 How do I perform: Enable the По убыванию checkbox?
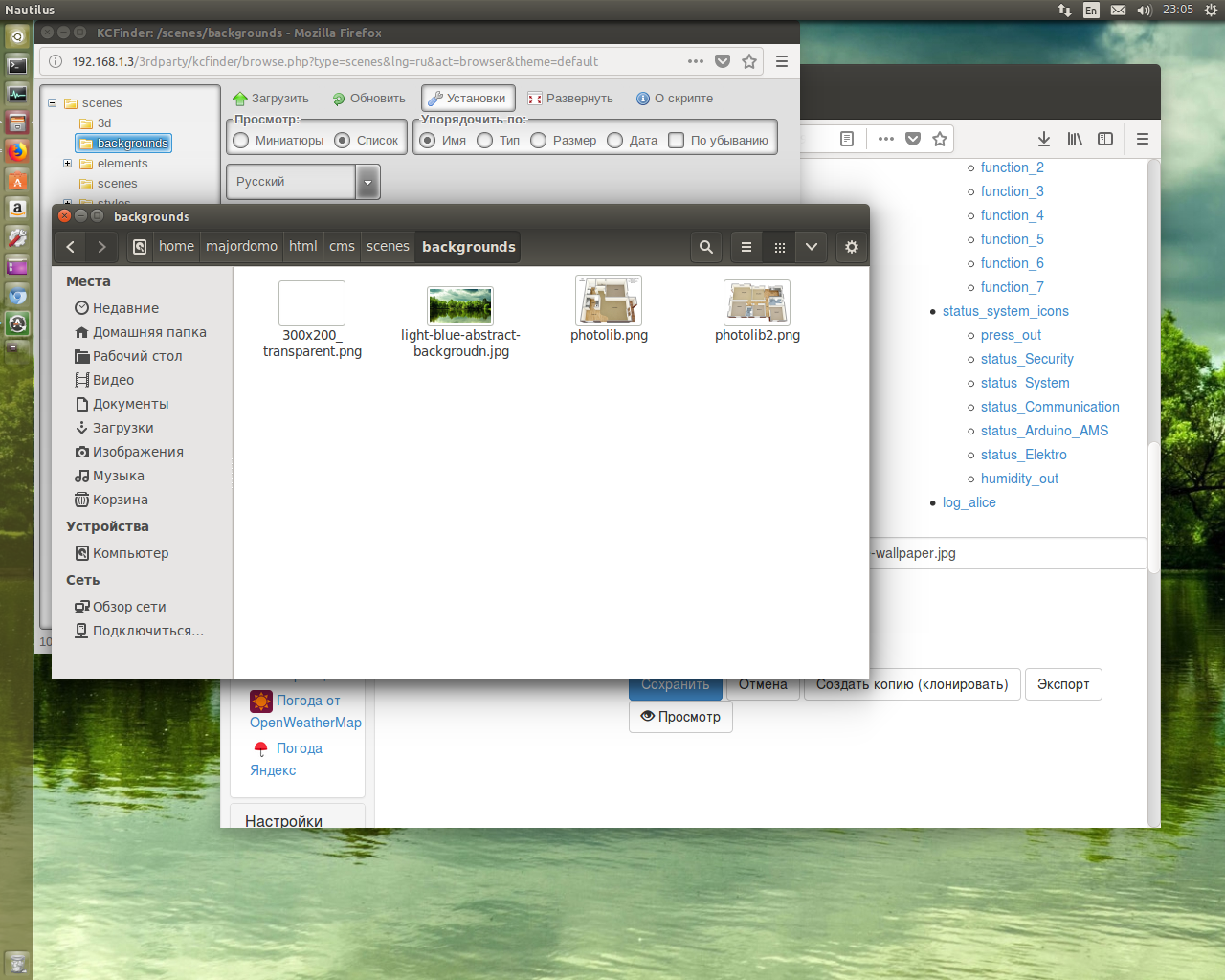(x=677, y=141)
